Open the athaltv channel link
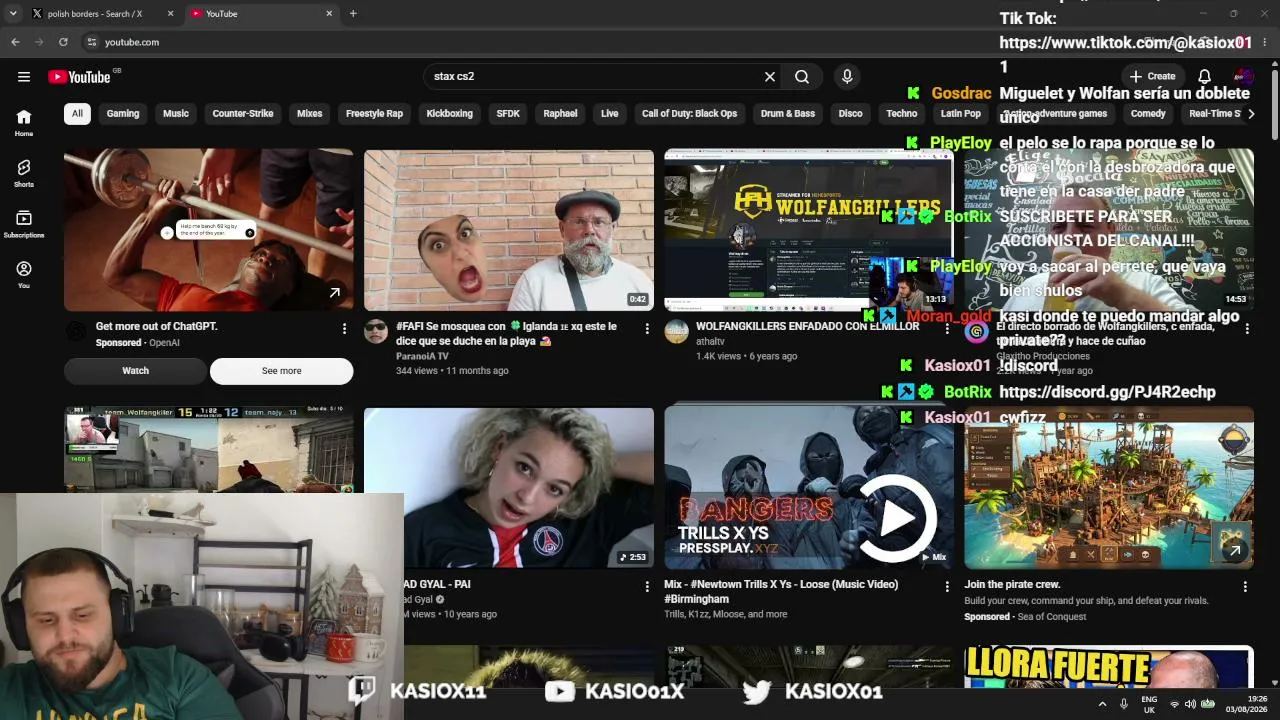The width and height of the screenshot is (1280, 720). tap(710, 341)
